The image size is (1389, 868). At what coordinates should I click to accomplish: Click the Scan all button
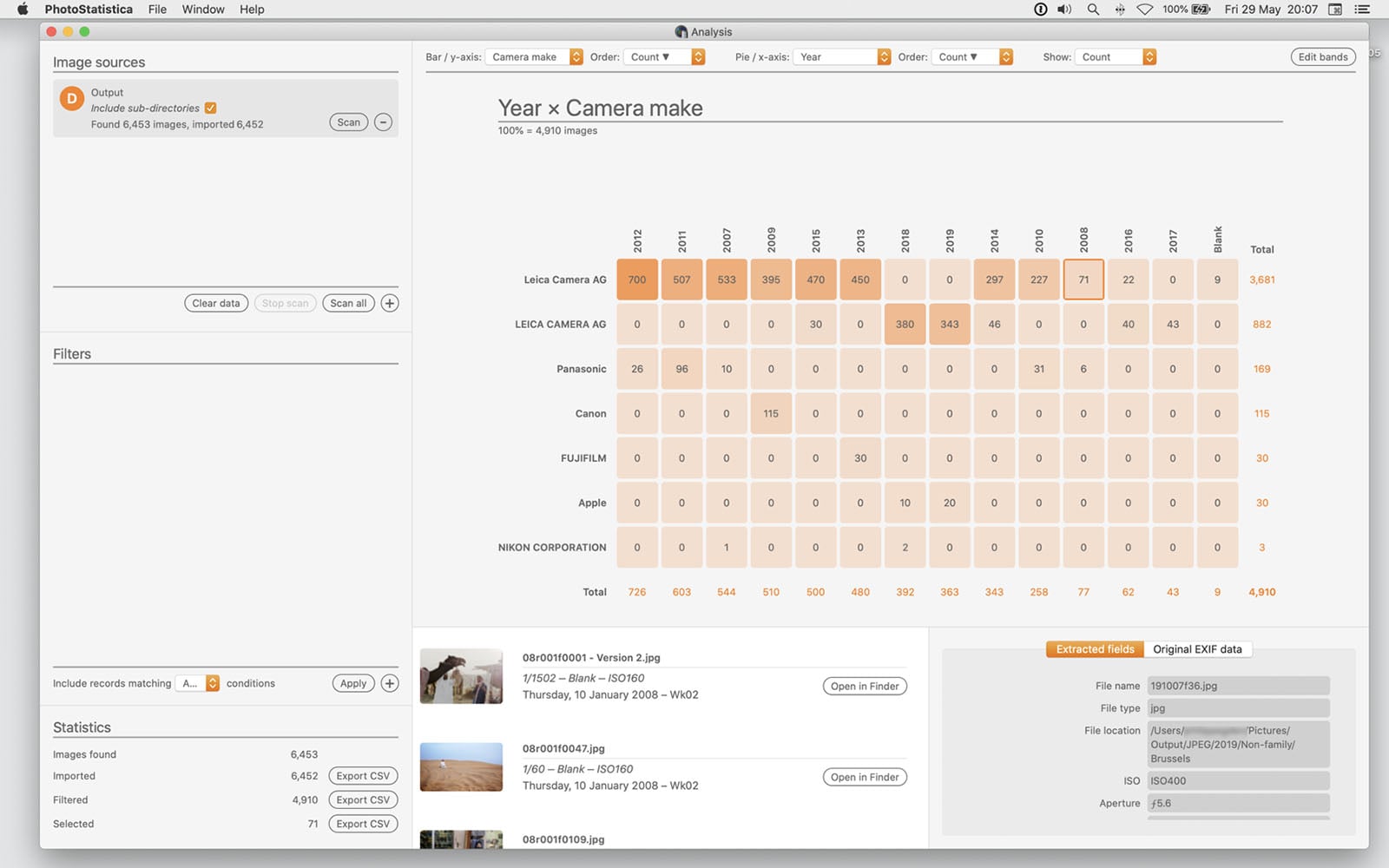pyautogui.click(x=348, y=303)
